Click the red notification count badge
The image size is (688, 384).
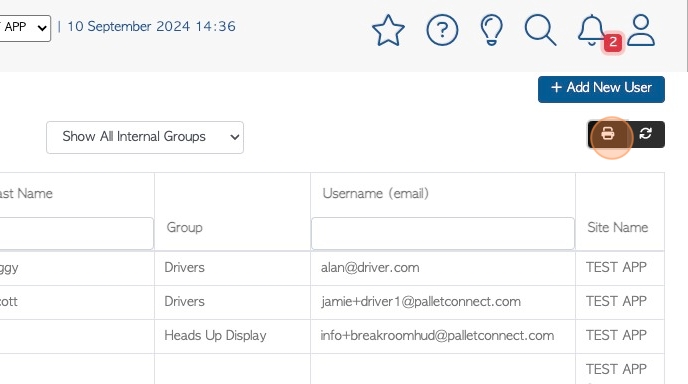[613, 43]
